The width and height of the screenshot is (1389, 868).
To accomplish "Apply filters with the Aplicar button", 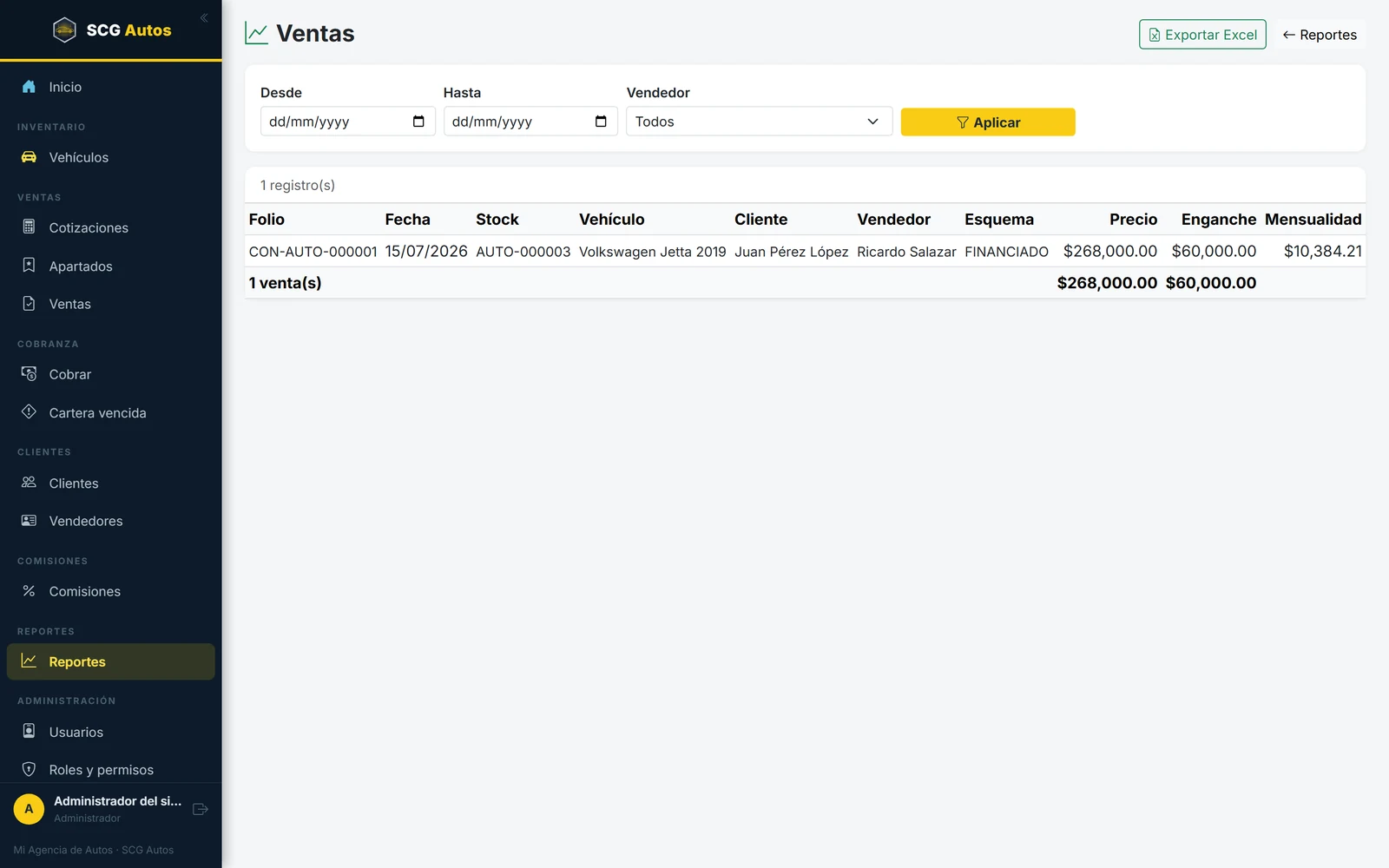I will pos(988,122).
